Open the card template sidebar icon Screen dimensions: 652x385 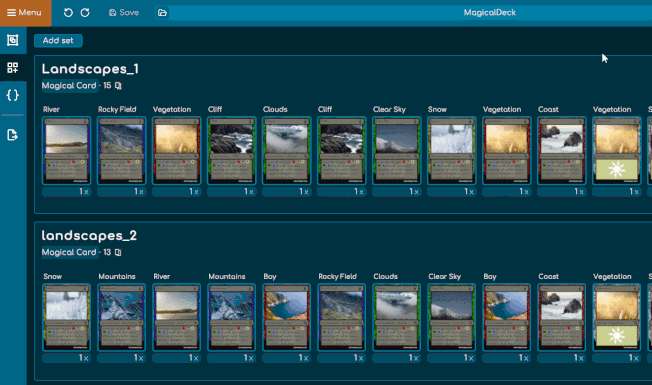[x=12, y=40]
